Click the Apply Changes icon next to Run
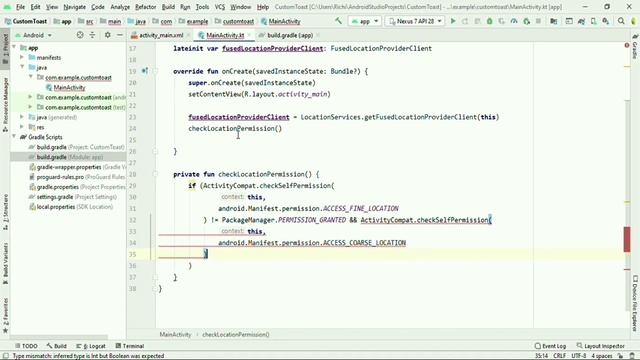The image size is (640, 360). coord(465,21)
